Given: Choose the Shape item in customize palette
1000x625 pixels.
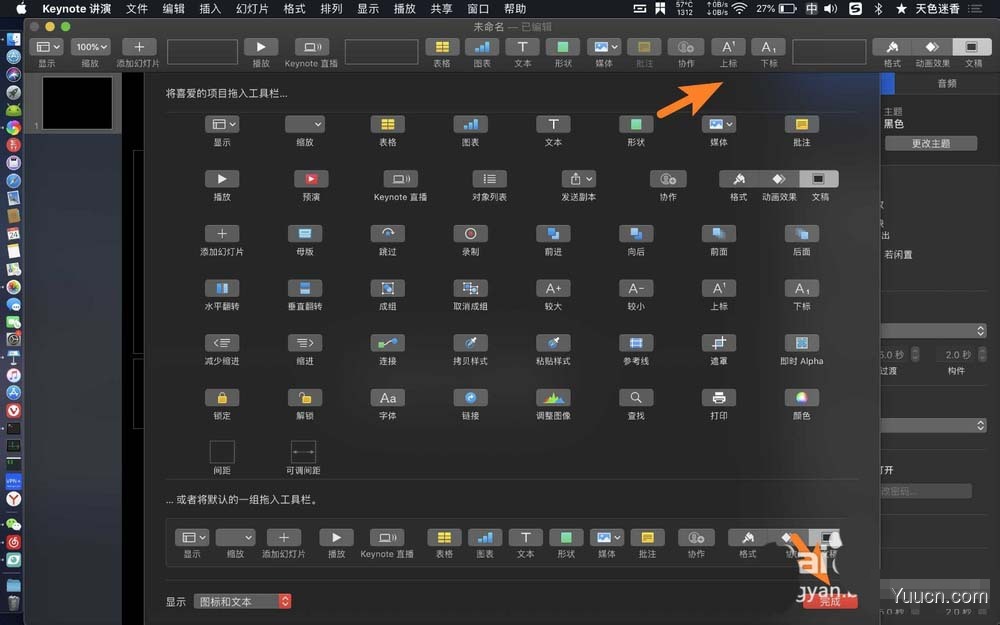Looking at the screenshot, I should pos(636,124).
